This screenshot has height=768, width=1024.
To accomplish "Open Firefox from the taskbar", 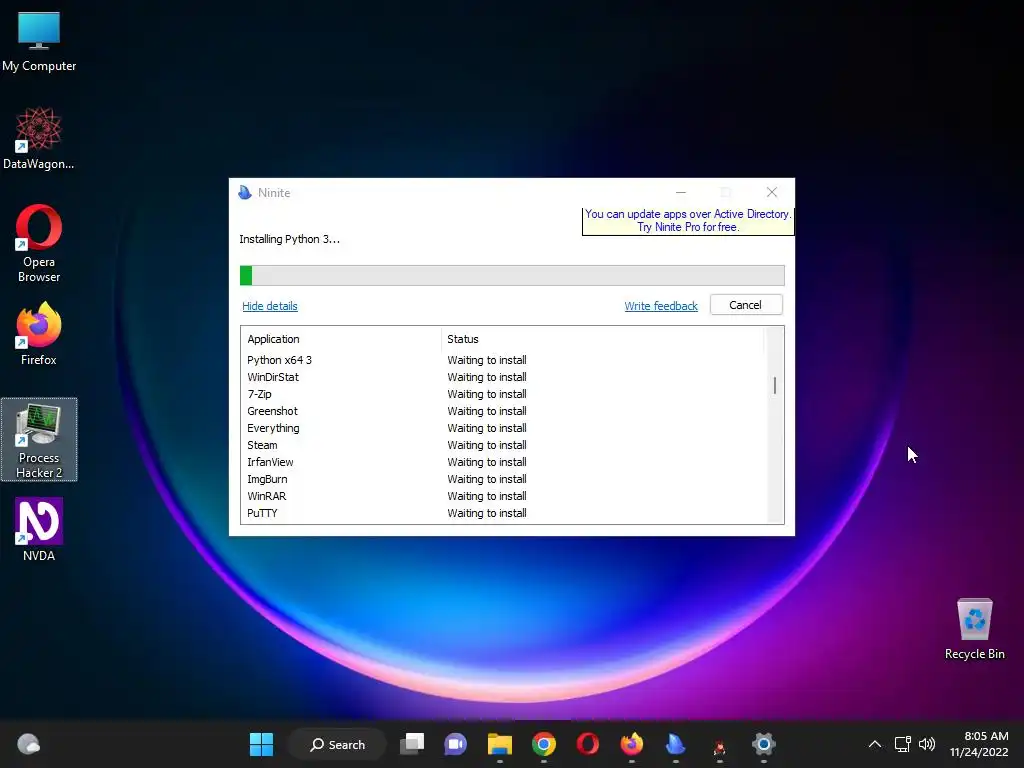I will [x=632, y=744].
